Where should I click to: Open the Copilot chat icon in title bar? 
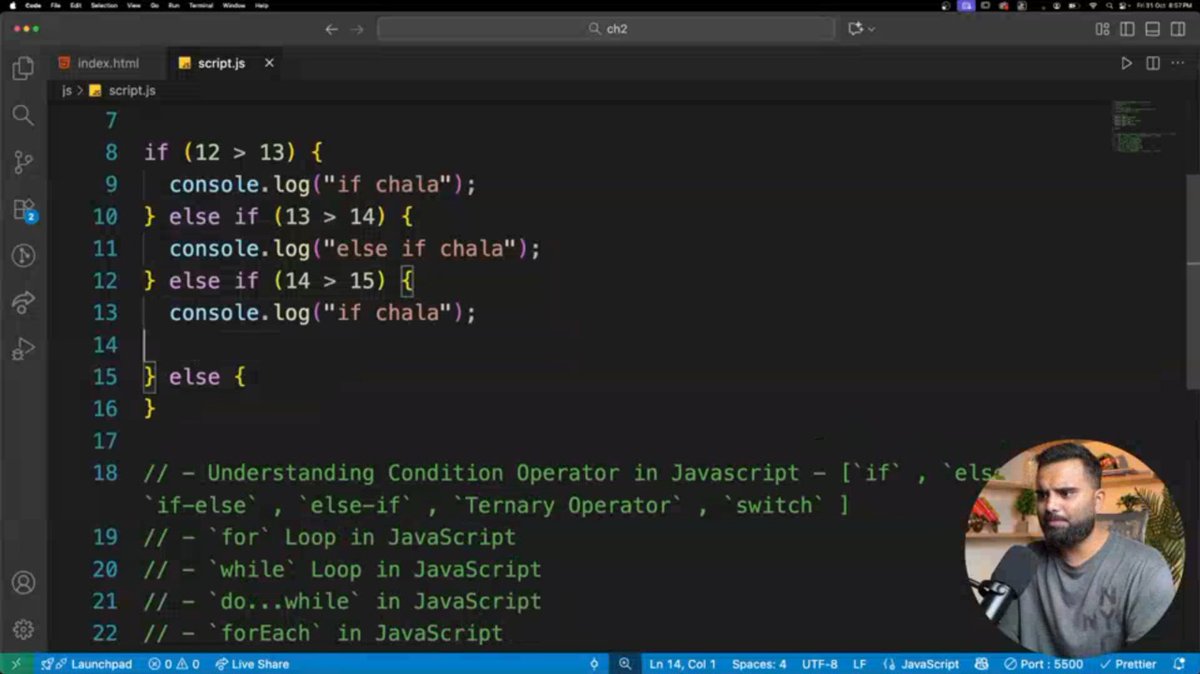point(855,29)
